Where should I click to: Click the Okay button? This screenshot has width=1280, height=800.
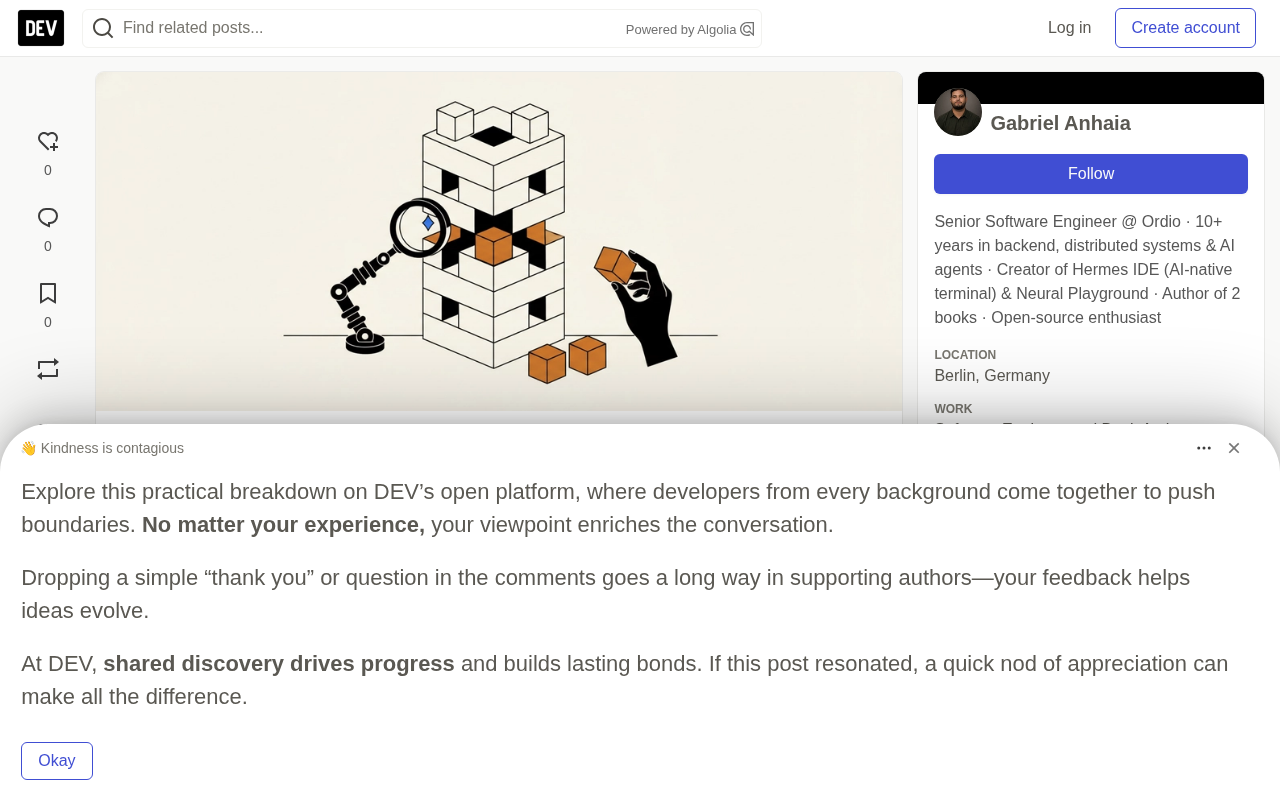click(x=57, y=761)
